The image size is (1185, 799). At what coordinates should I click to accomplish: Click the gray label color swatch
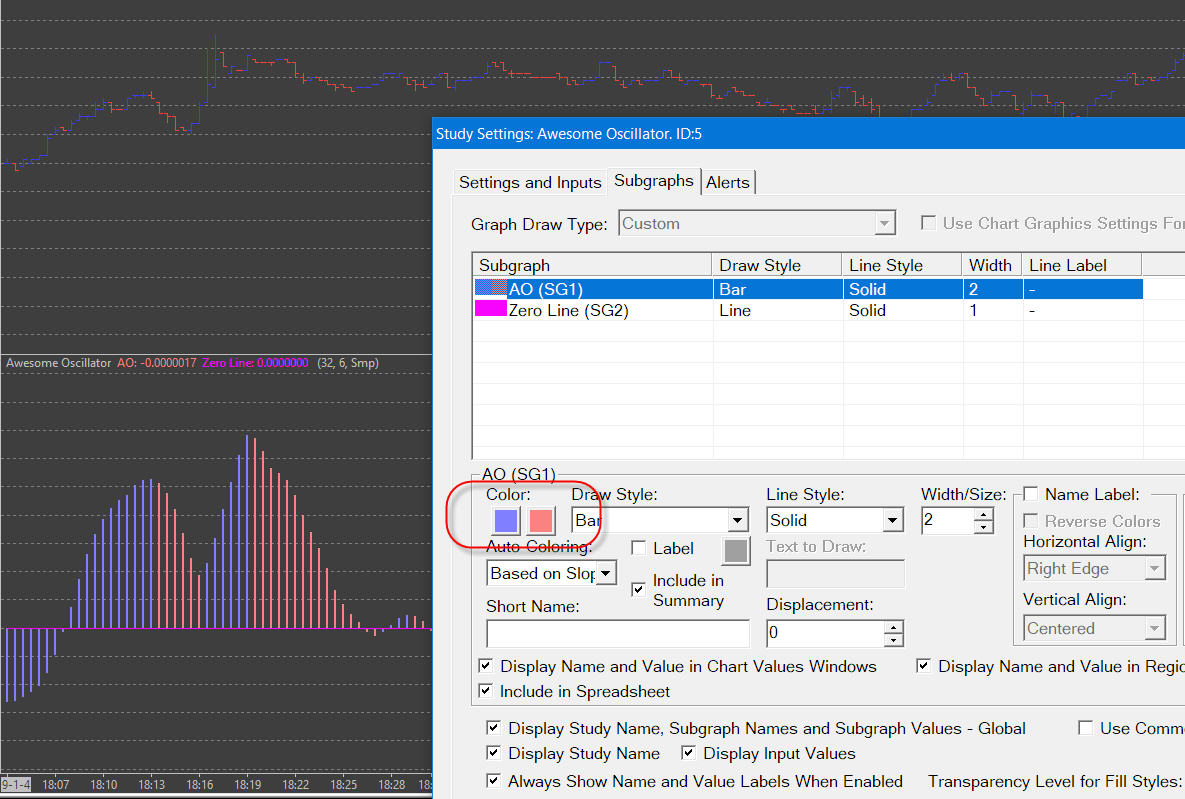click(735, 551)
